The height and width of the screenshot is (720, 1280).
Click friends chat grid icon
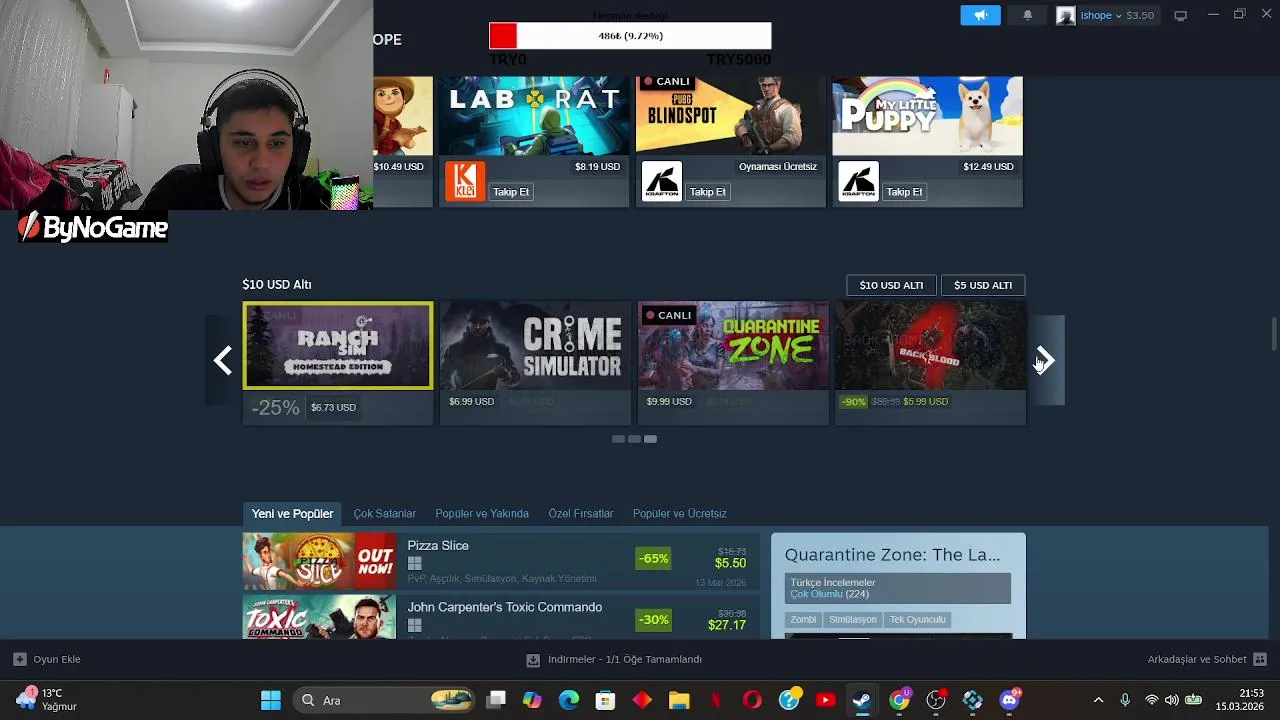click(x=1260, y=659)
